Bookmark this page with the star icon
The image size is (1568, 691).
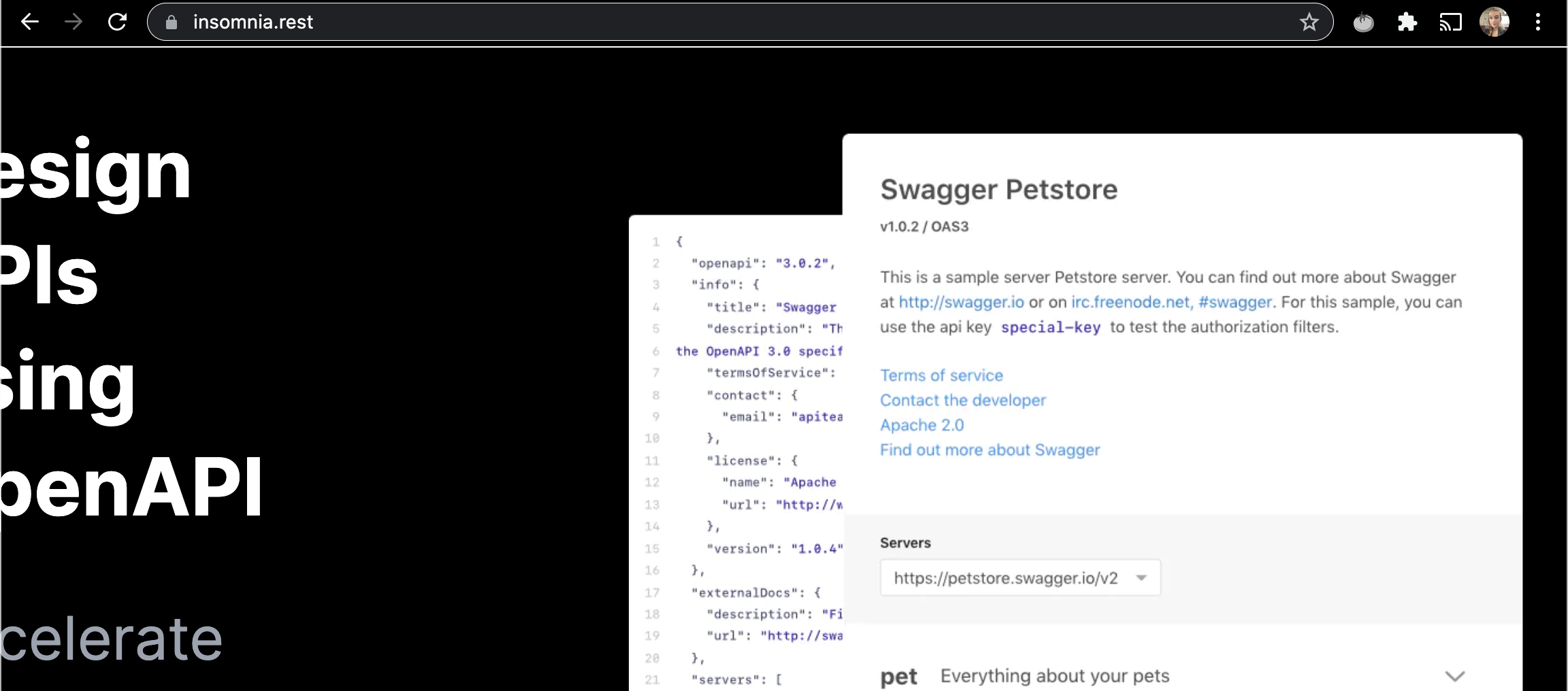[x=1309, y=22]
